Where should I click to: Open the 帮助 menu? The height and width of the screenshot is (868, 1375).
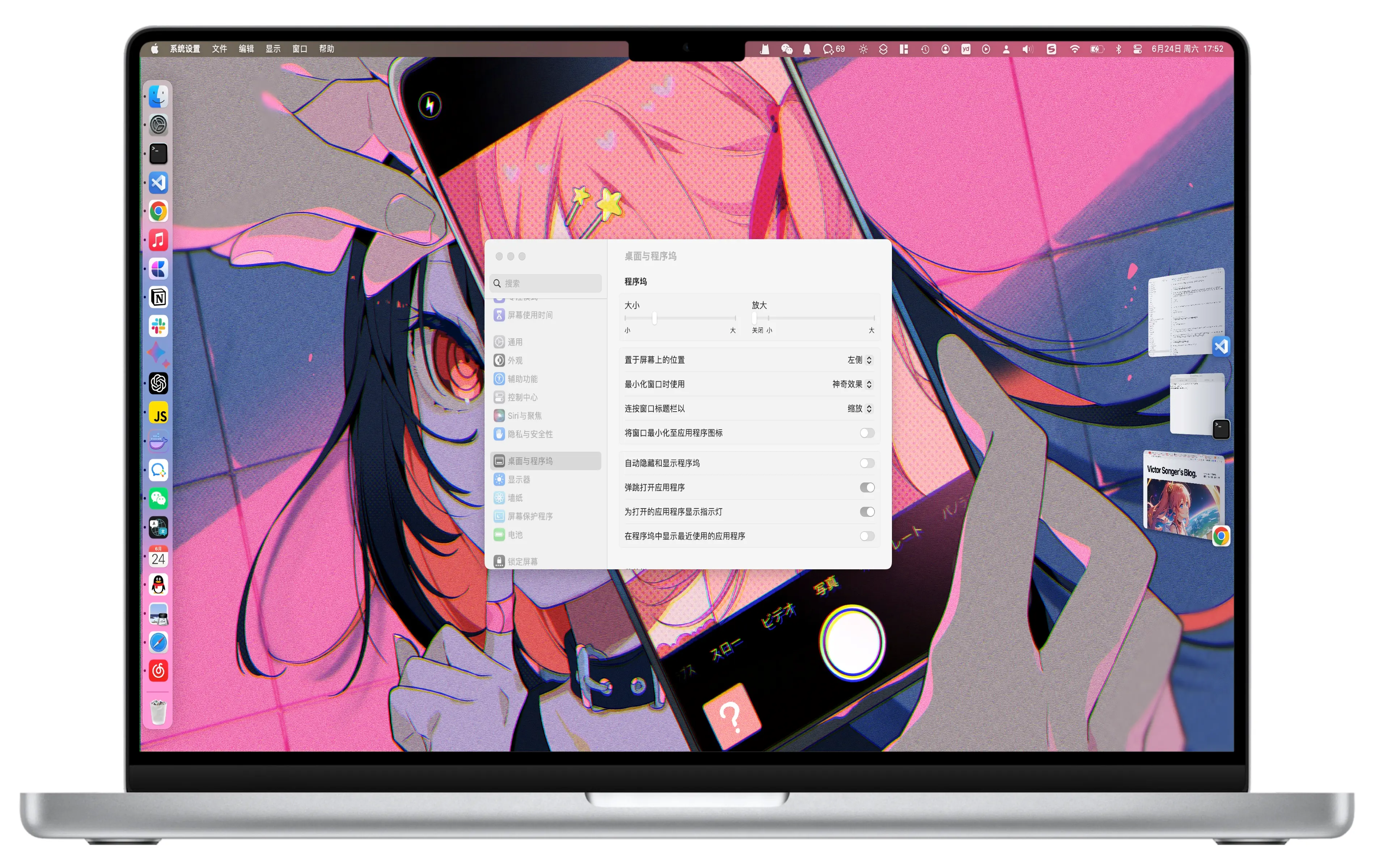click(x=327, y=49)
